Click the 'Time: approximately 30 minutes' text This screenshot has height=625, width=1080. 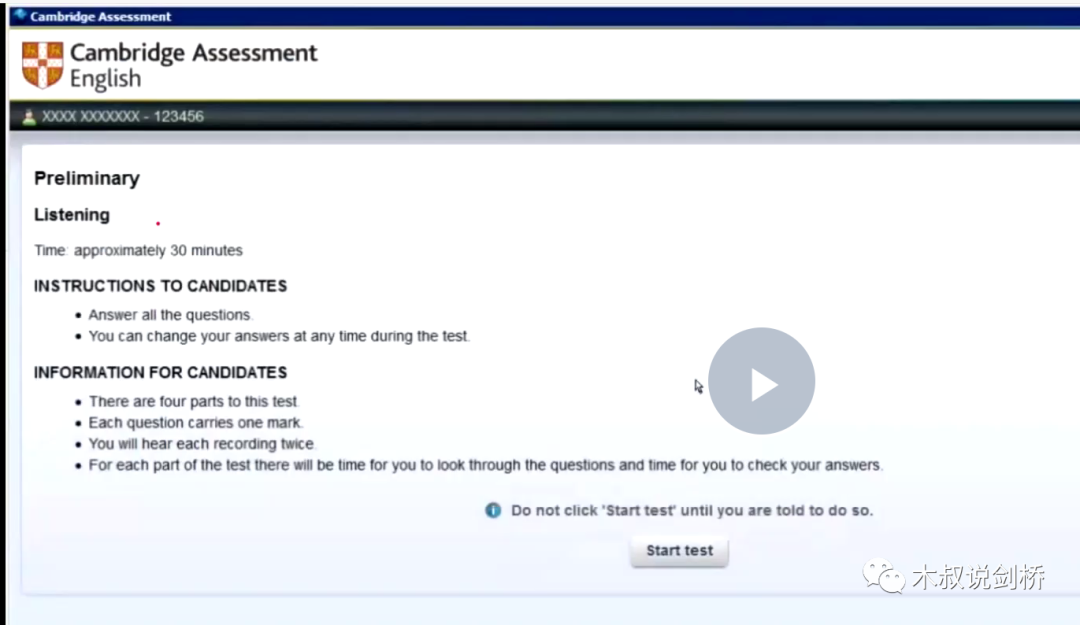[138, 250]
